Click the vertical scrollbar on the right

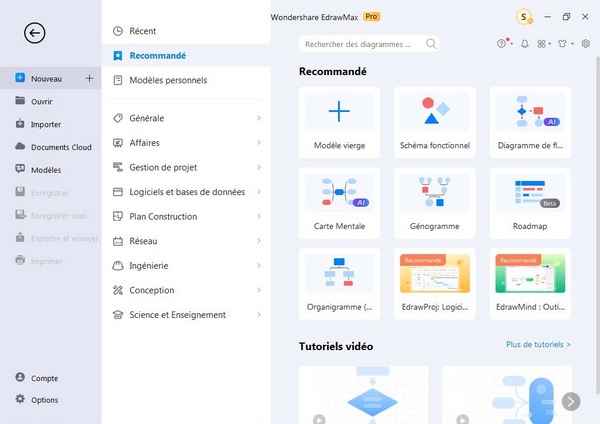pyautogui.click(x=598, y=225)
